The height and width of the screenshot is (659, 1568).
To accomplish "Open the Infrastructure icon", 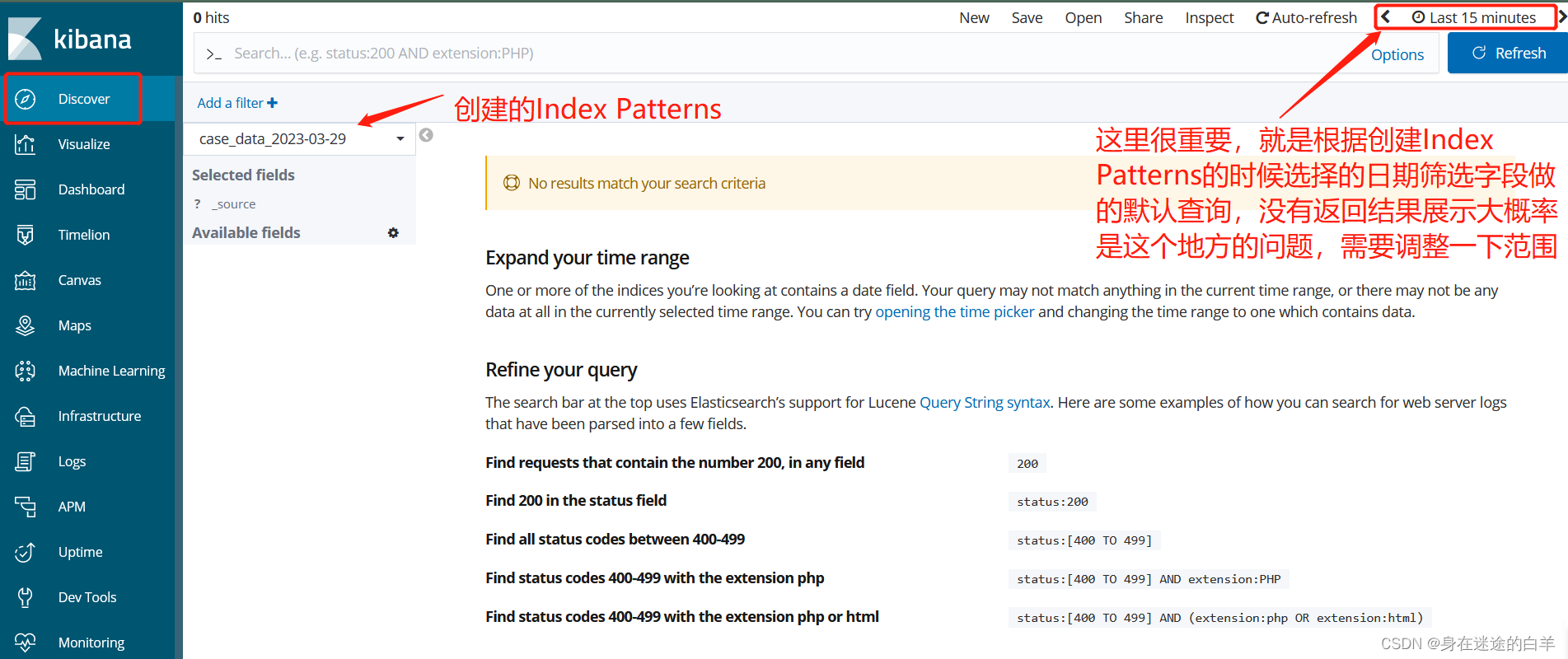I will point(26,416).
